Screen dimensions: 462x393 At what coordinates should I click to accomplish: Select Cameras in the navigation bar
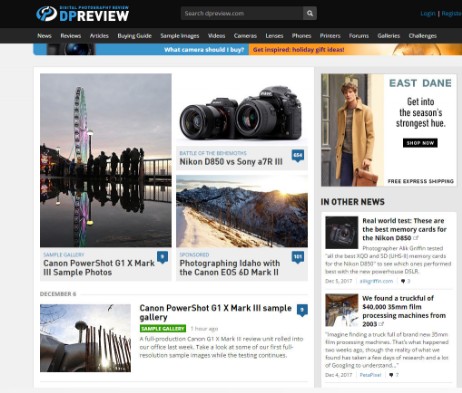(245, 36)
